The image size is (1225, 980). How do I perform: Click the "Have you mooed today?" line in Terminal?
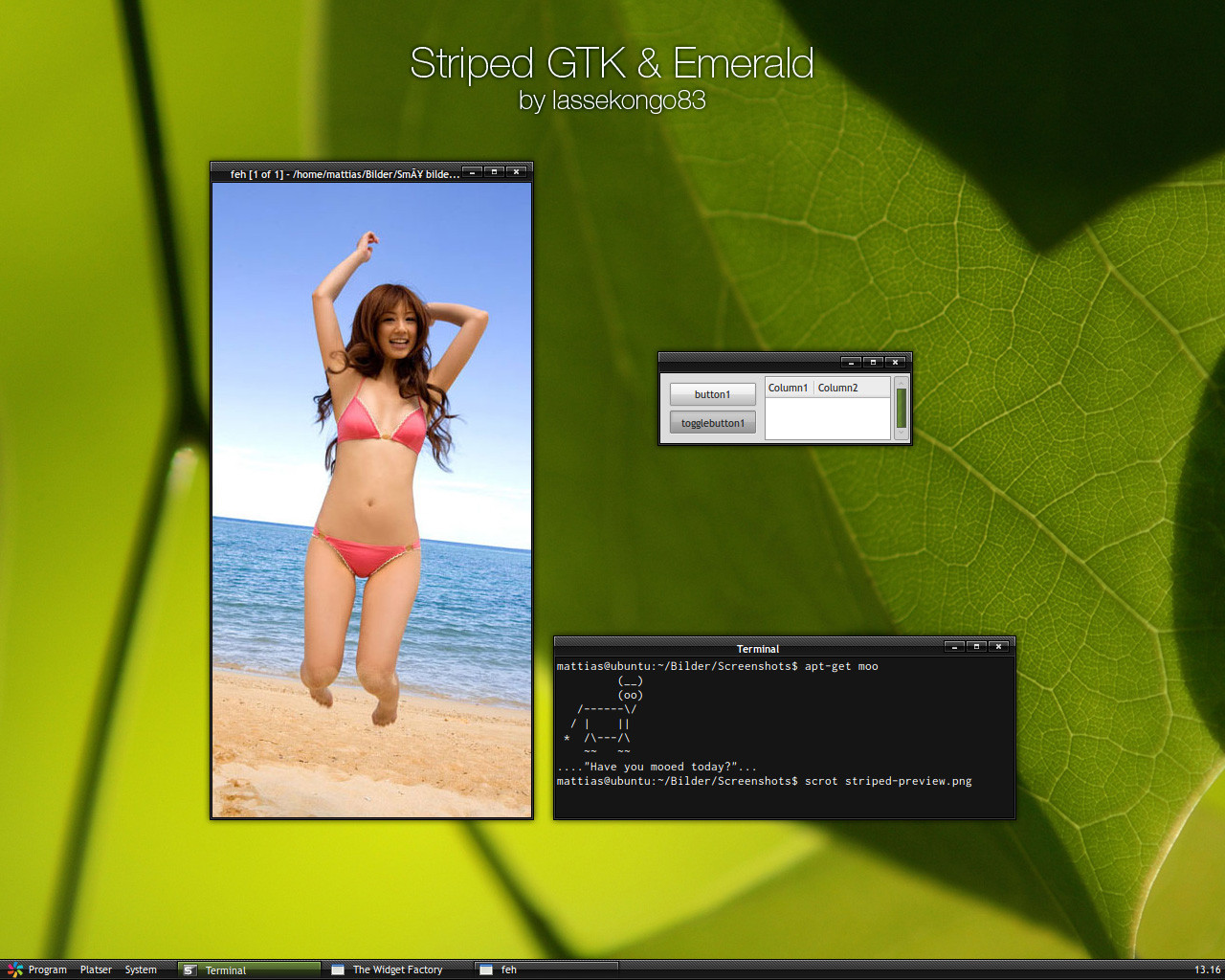(657, 767)
